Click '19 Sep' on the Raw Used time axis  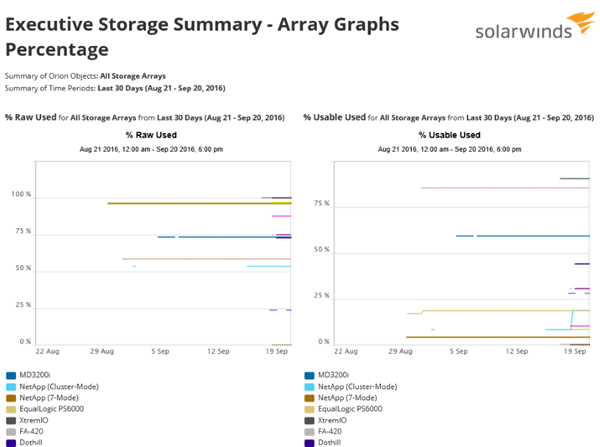coord(277,352)
